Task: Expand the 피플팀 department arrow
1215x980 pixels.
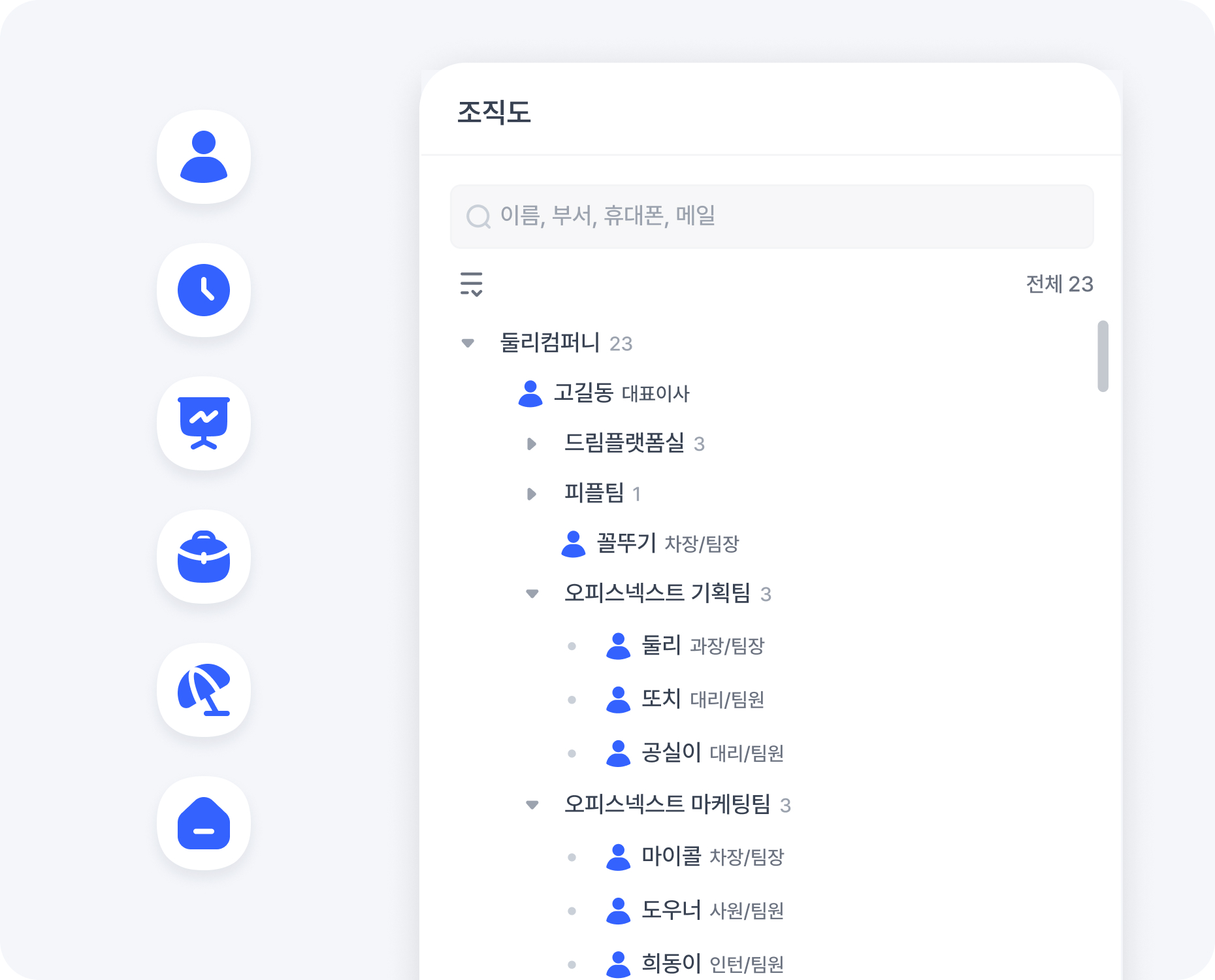Action: pos(532,494)
